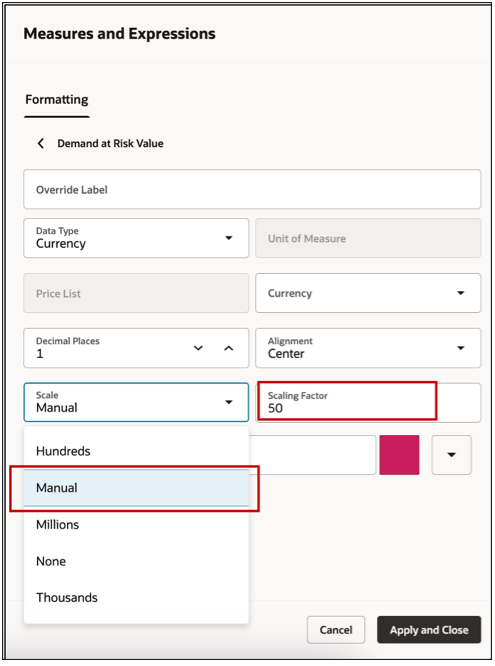Screen dimensions: 495x666
Task: Click the Cancel button
Action: (x=336, y=630)
